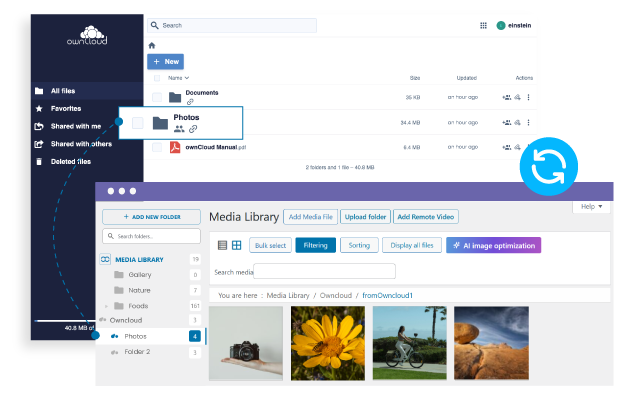Check the ownCloud Manual.pdf checkbox
630x400 pixels.
click(x=157, y=147)
